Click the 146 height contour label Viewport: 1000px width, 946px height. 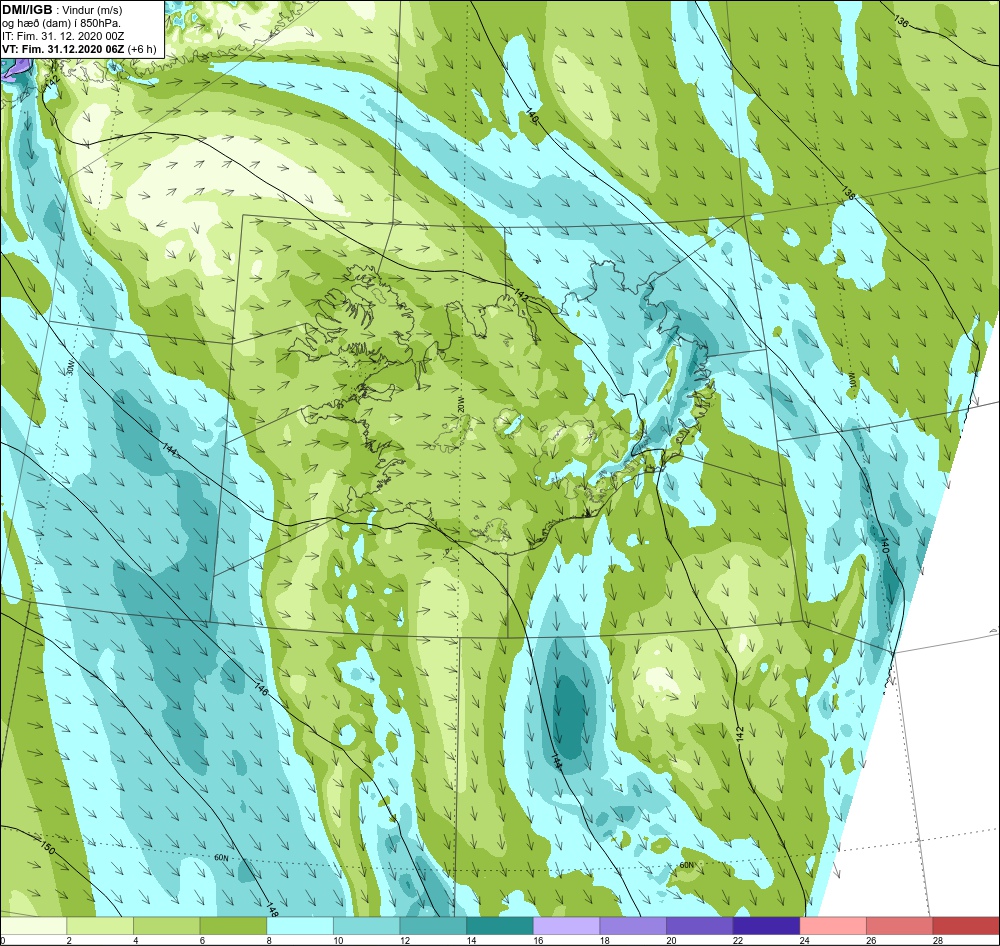(261, 690)
